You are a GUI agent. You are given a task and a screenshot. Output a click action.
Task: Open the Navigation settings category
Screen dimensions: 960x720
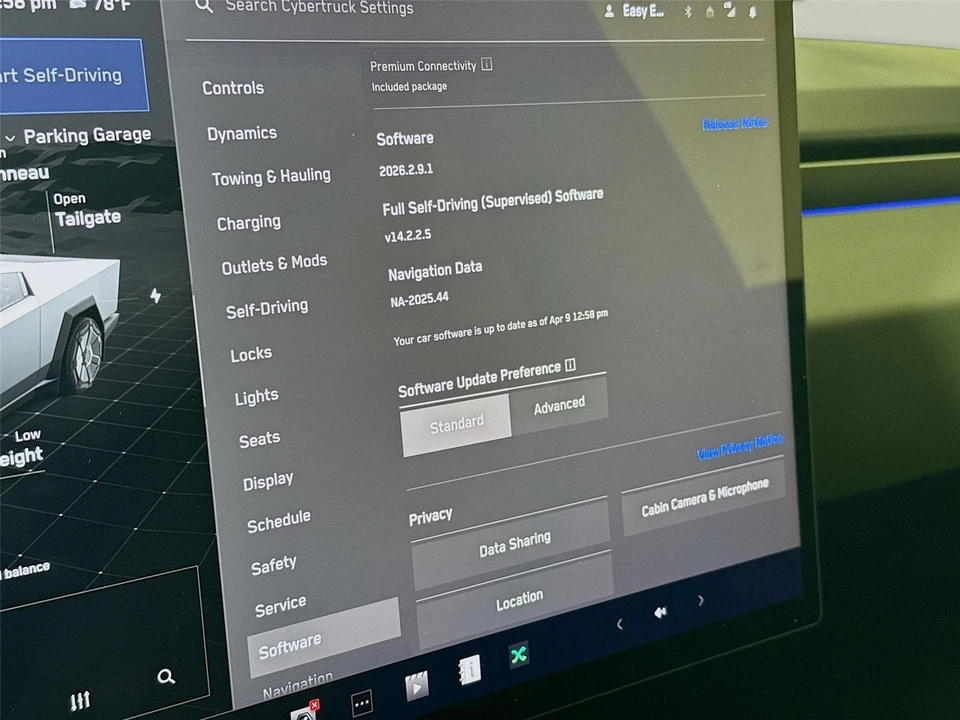298,684
